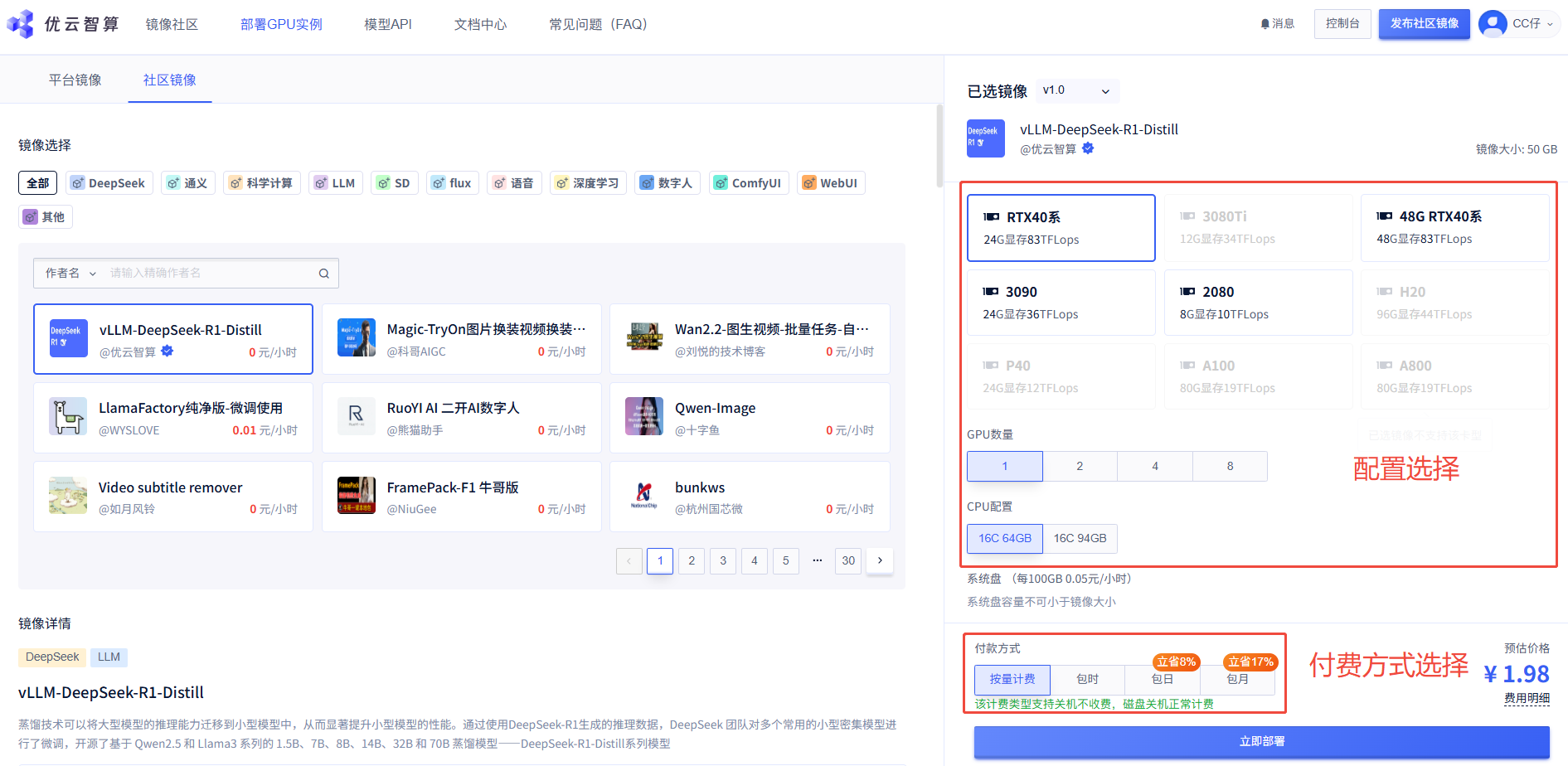
Task: Open 镜像社区 nav item
Action: pyautogui.click(x=172, y=25)
